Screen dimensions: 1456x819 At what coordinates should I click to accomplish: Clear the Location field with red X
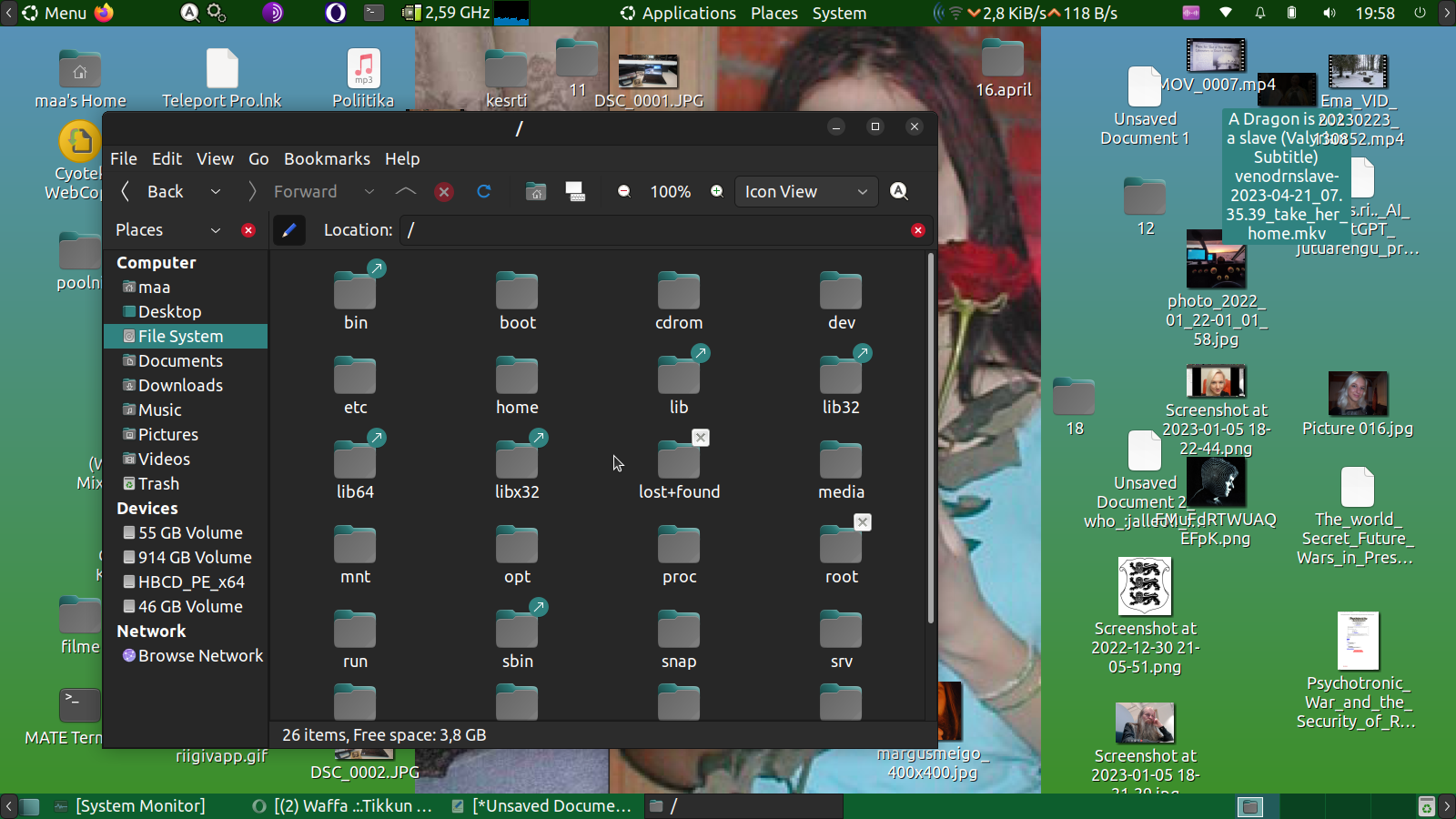click(x=918, y=230)
